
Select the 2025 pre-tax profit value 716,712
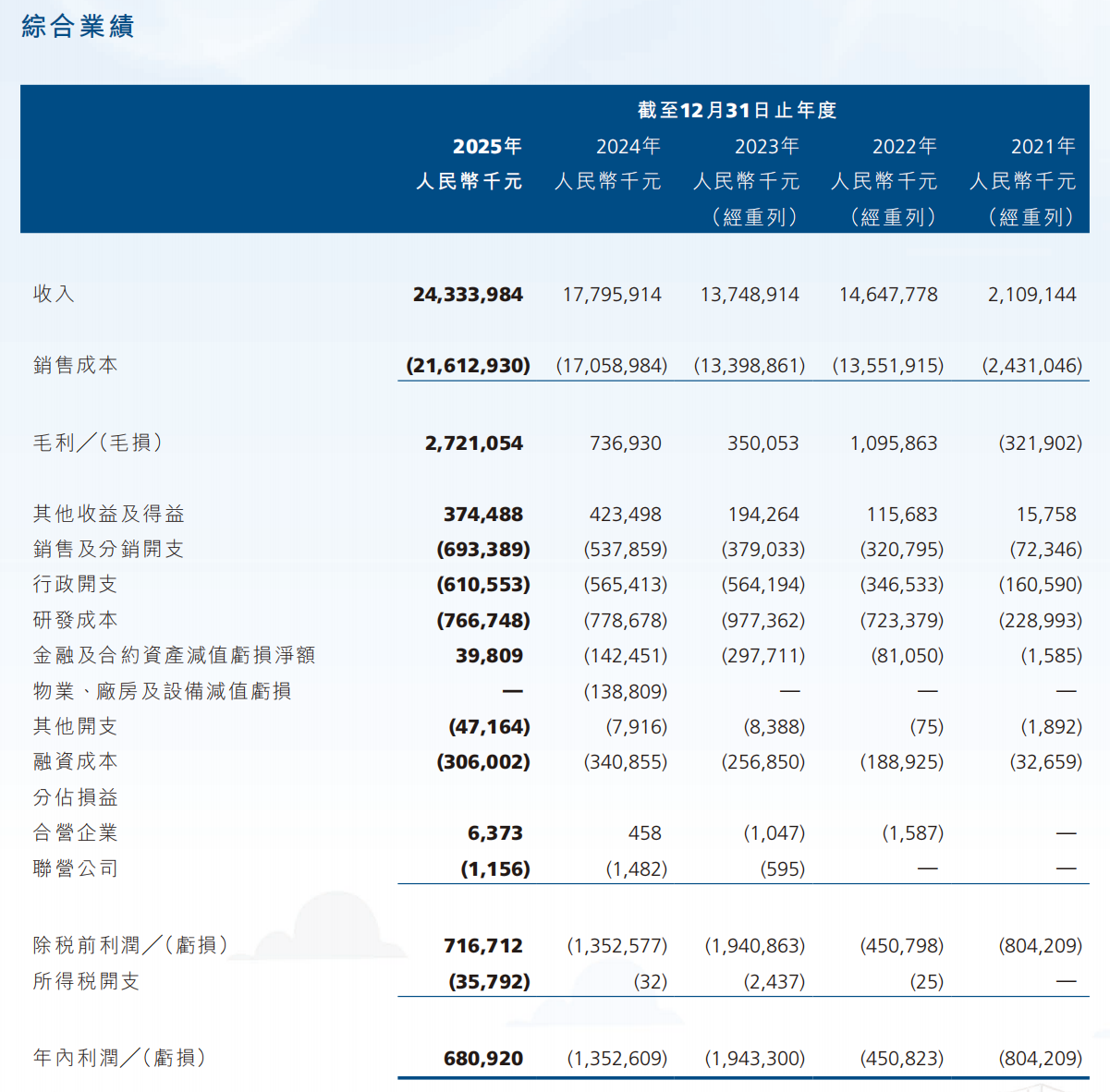[x=482, y=946]
